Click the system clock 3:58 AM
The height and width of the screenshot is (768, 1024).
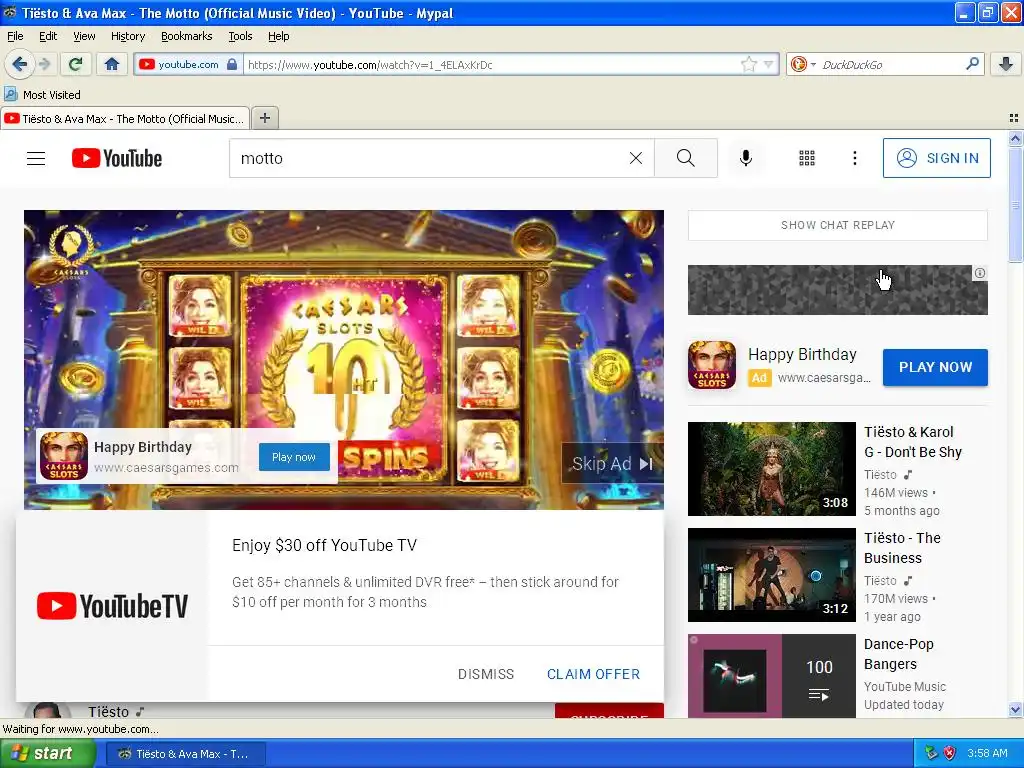tap(987, 753)
